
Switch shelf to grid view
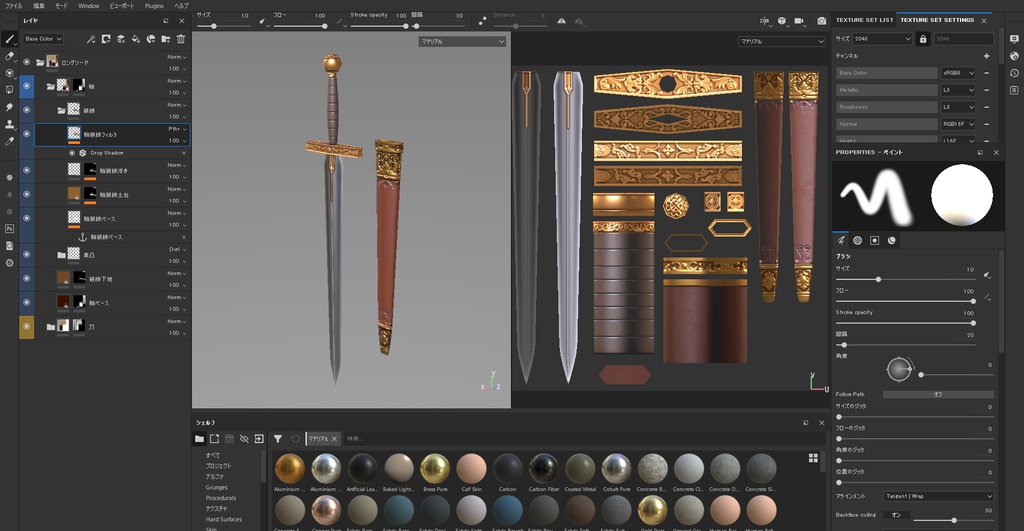click(x=813, y=458)
